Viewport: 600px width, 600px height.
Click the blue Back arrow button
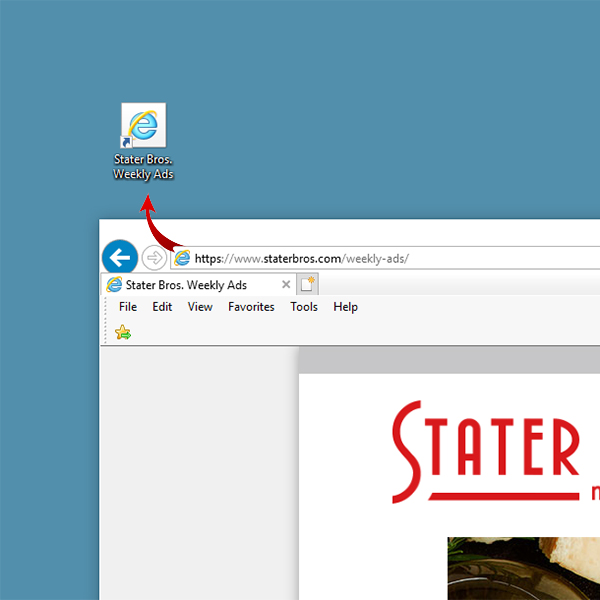(120, 258)
